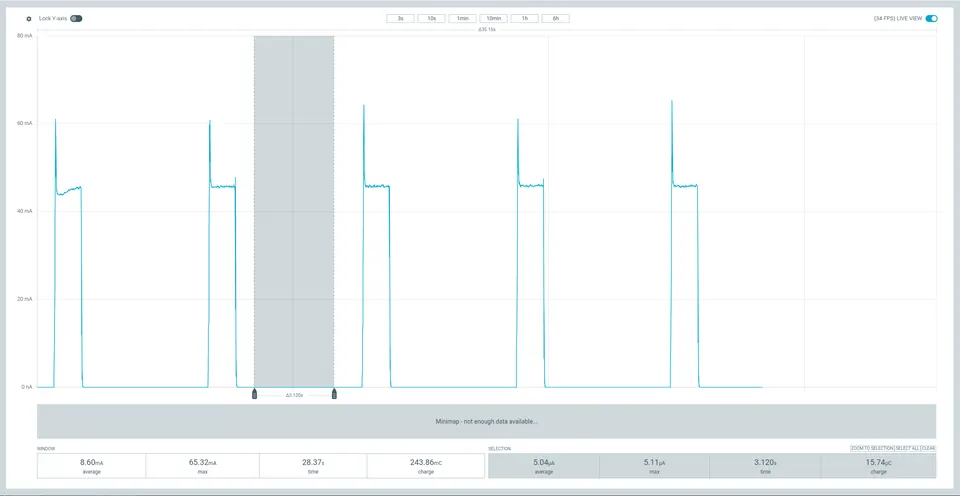Viewport: 960px width, 496px height.
Task: Click the SELECTION section heading
Action: click(x=499, y=449)
